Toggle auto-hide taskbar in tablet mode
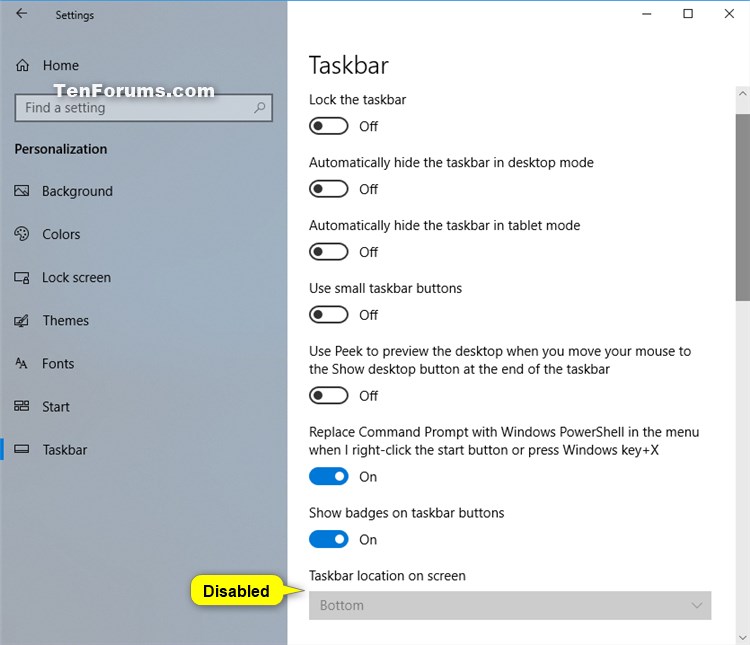The height and width of the screenshot is (645, 750). [x=329, y=252]
